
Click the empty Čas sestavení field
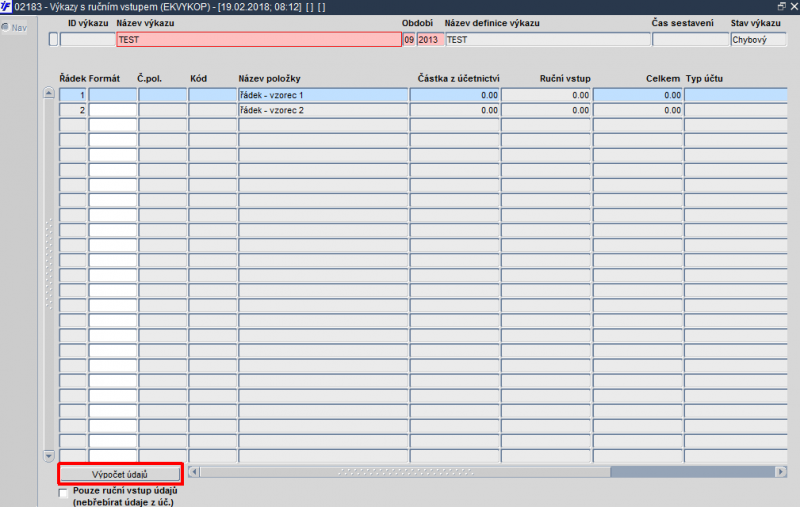click(x=690, y=39)
